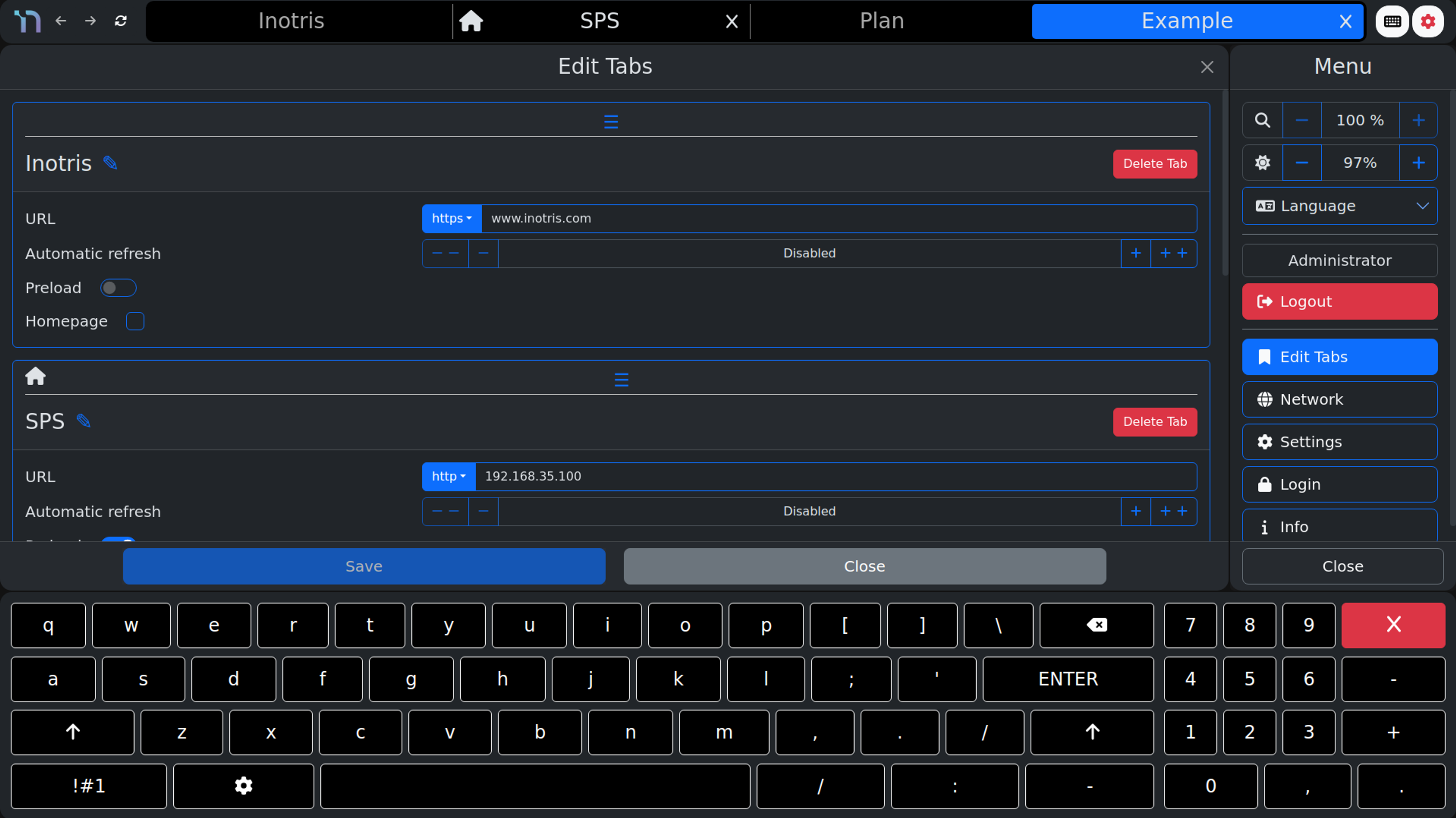Open the http protocol dropdown for SPS
This screenshot has width=1456, height=818.
448,477
